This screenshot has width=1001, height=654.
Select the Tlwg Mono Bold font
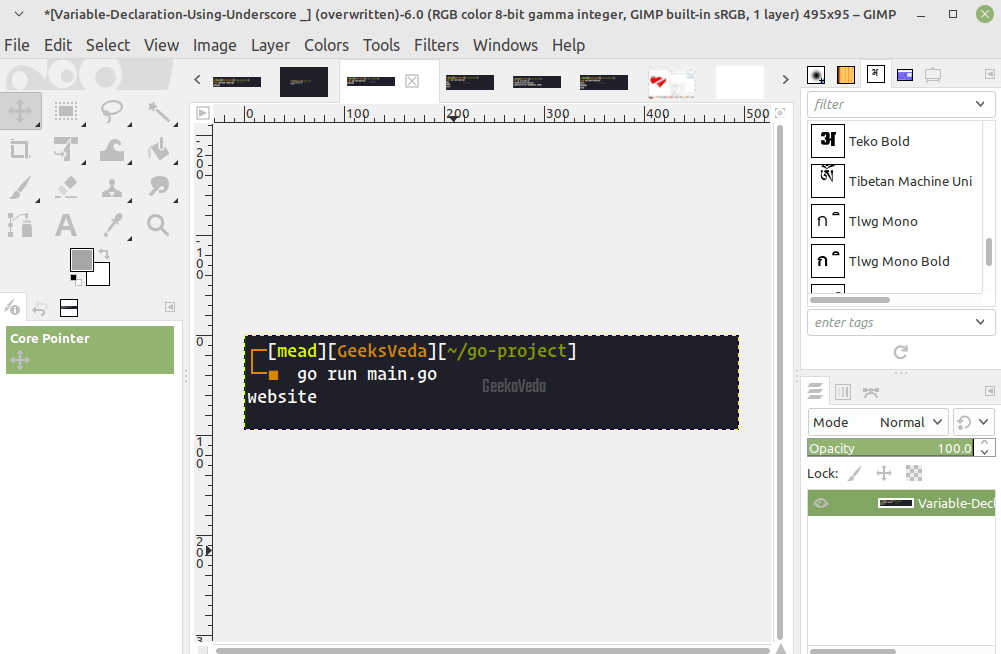(x=895, y=261)
